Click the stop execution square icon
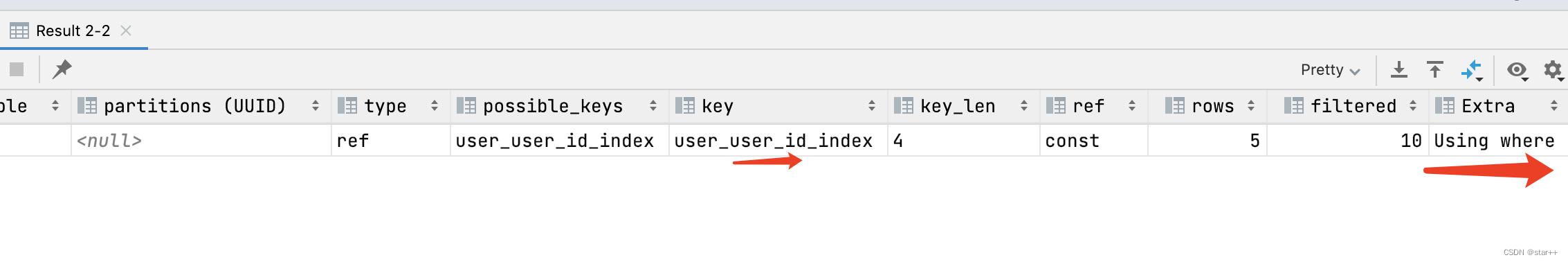1568x262 pixels. (x=17, y=69)
